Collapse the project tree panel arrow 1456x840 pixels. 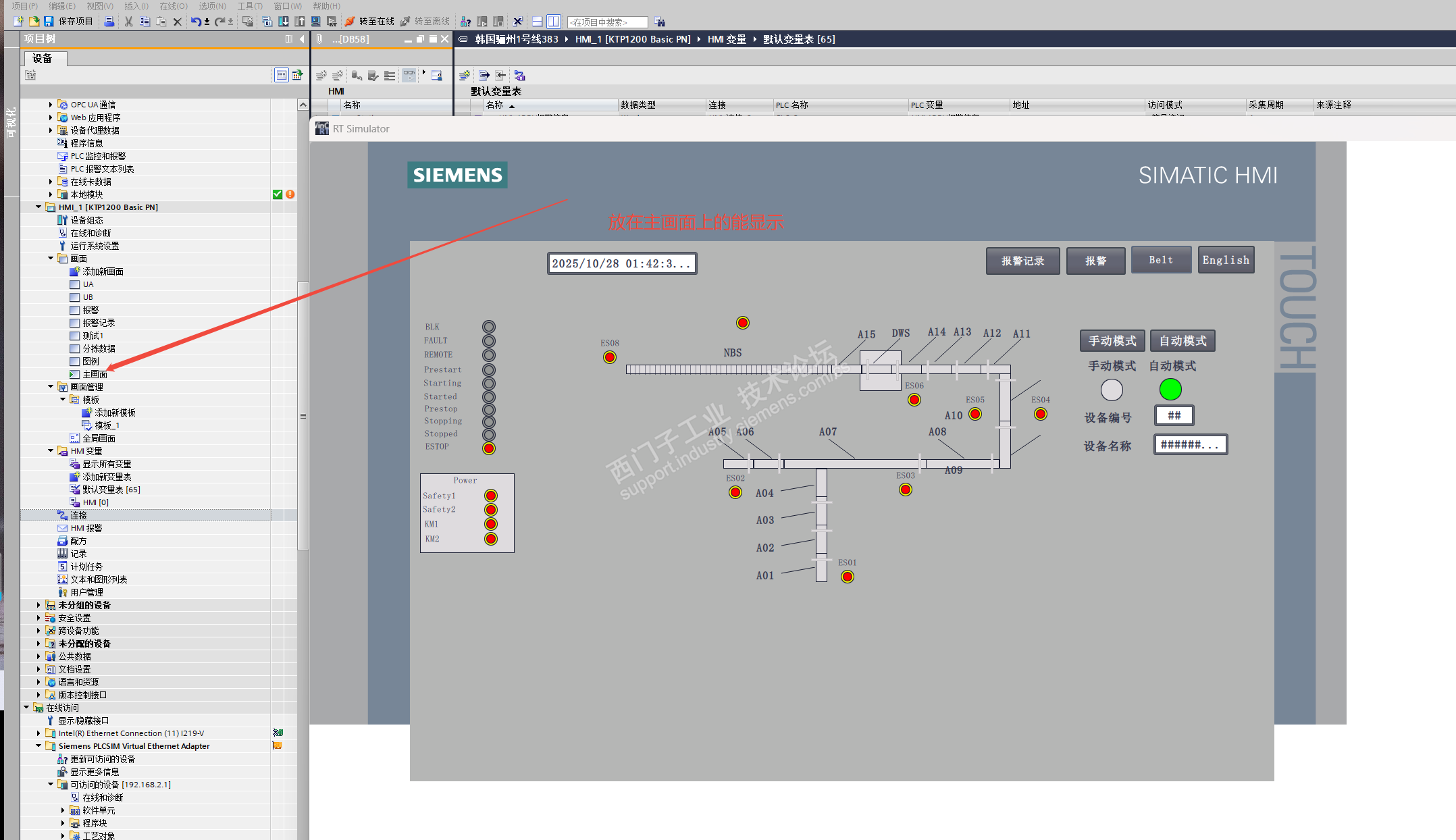pyautogui.click(x=302, y=39)
